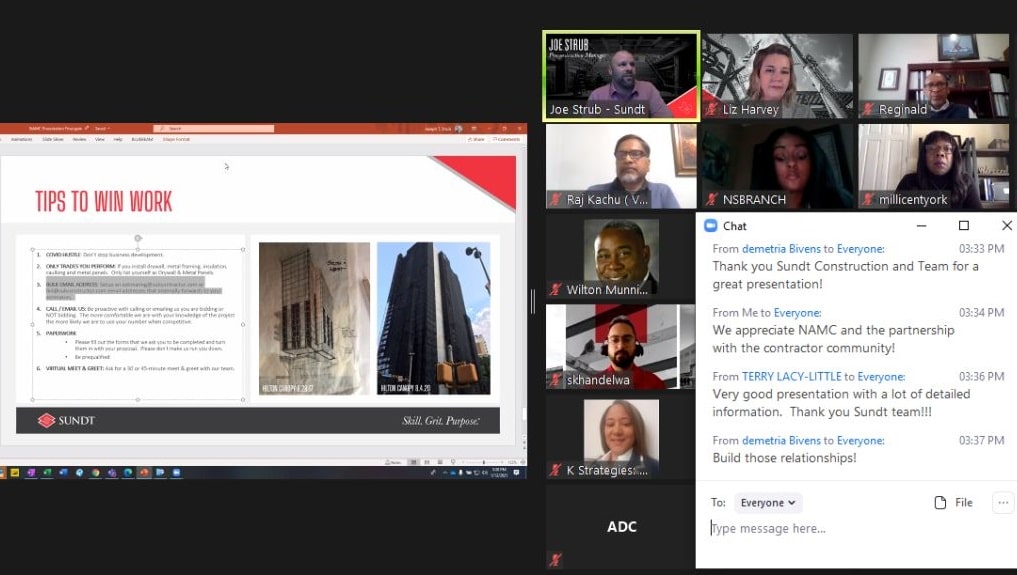The width and height of the screenshot is (1017, 575).
Task: Open the Zoom taskbar icon
Action: click(176, 473)
